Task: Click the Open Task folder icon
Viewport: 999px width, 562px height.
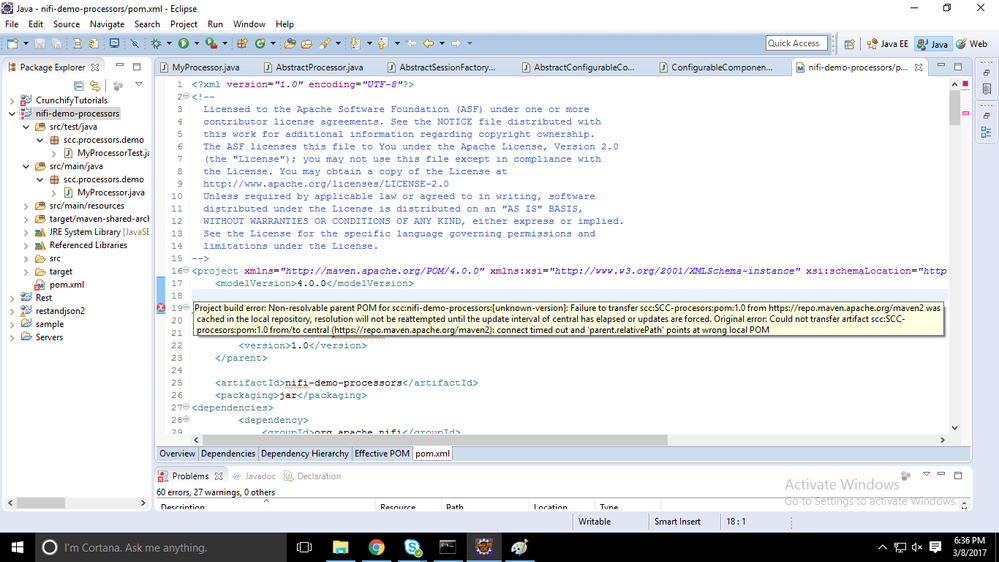Action: 306,43
